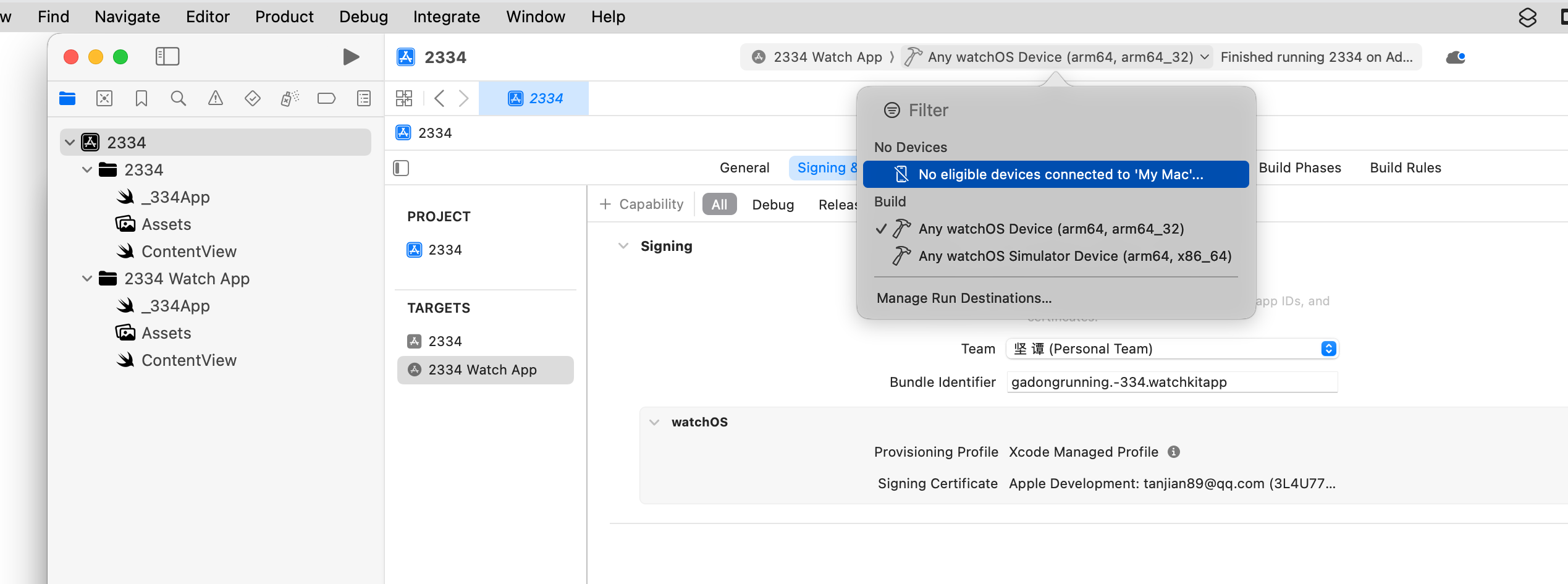This screenshot has width=1568, height=584.
Task: Run the project with the play button
Action: pyautogui.click(x=351, y=57)
